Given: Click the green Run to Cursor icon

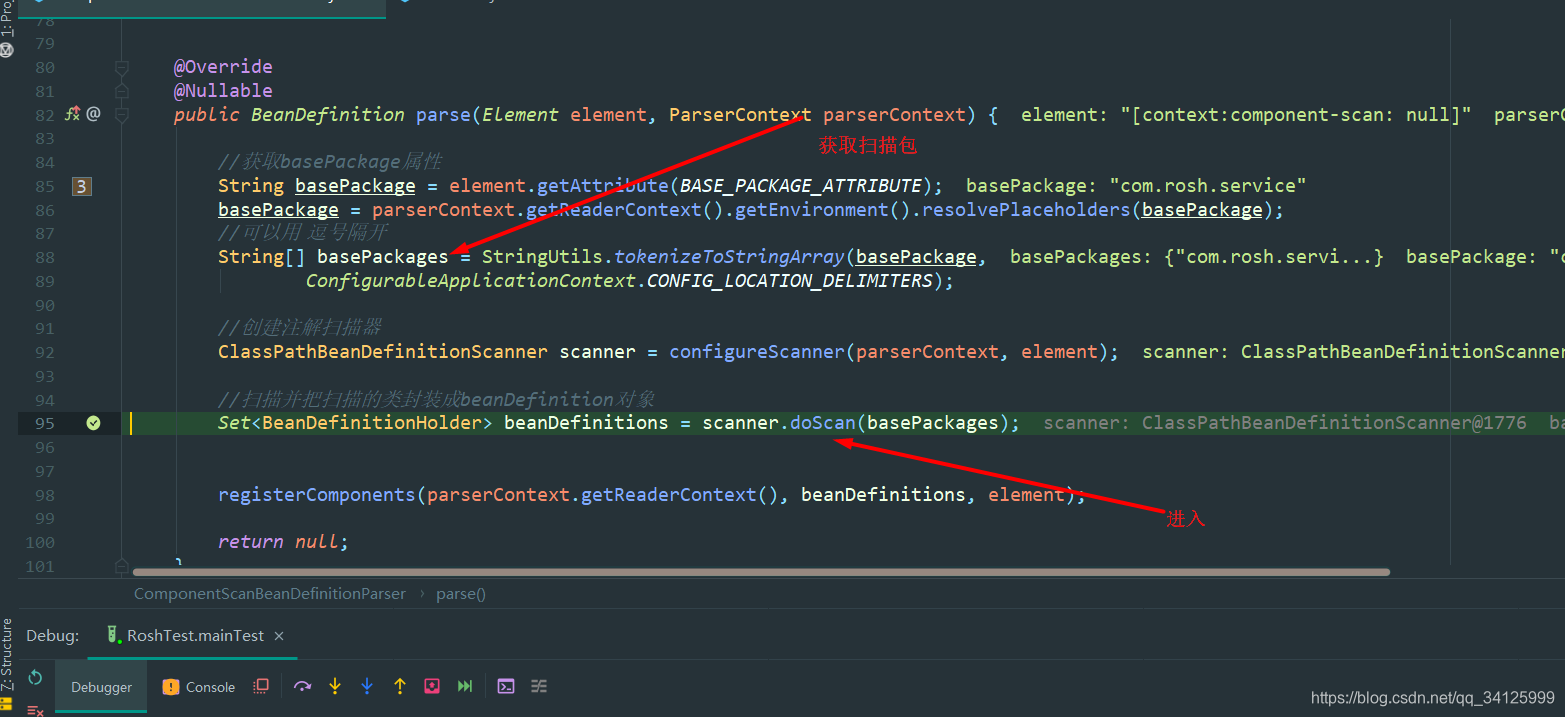Looking at the screenshot, I should 465,686.
